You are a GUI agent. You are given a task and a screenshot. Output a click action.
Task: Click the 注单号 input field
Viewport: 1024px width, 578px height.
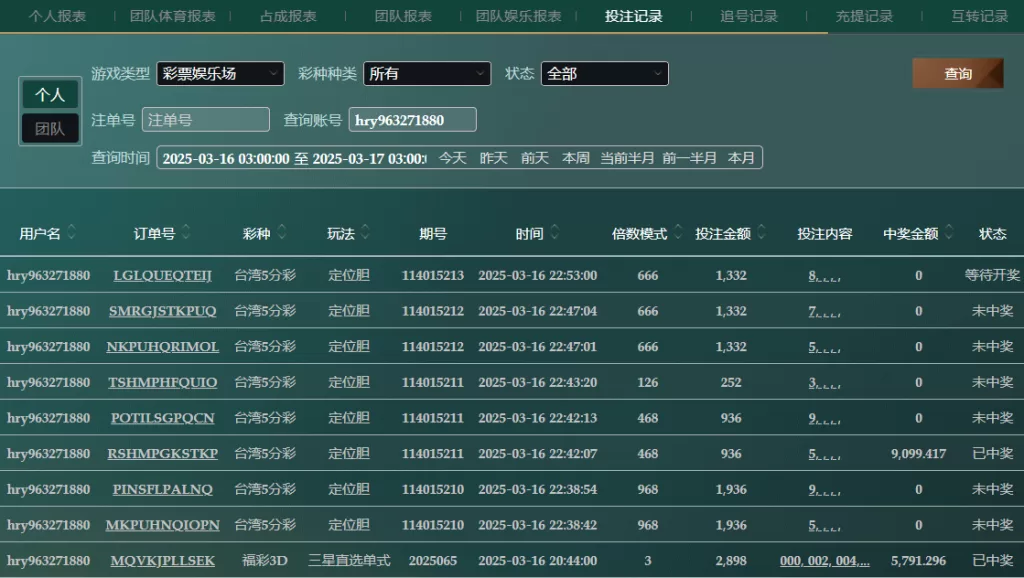pos(206,120)
